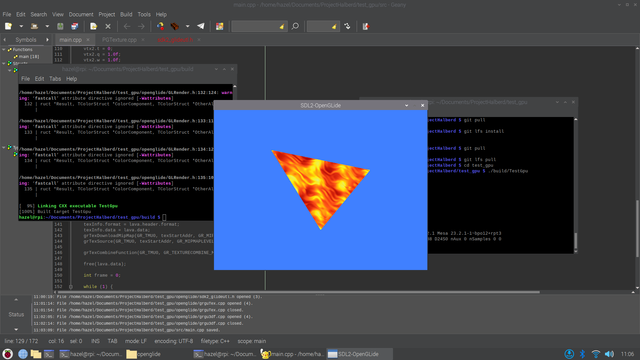Click the editor horizontal scrollbar
Viewport: 640px width, 360px height.
[298, 292]
